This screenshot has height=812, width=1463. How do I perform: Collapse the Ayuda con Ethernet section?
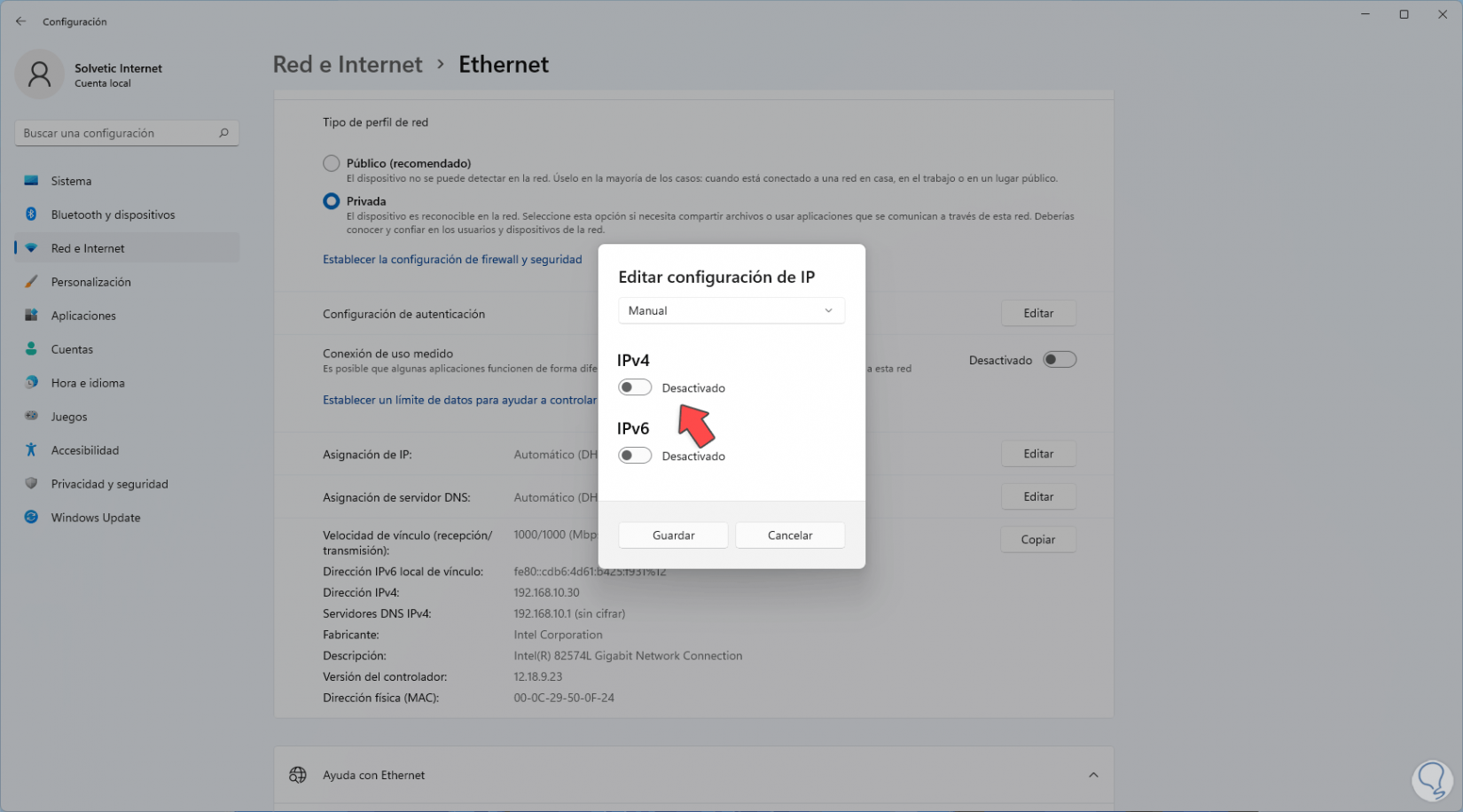click(x=1093, y=775)
